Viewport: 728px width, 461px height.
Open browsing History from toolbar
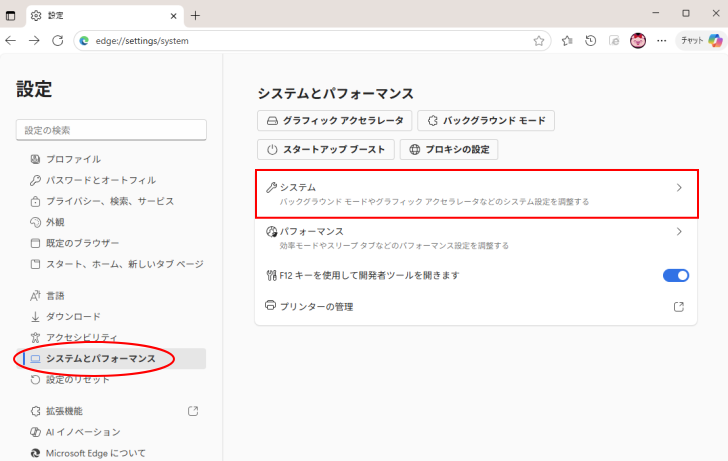click(591, 41)
